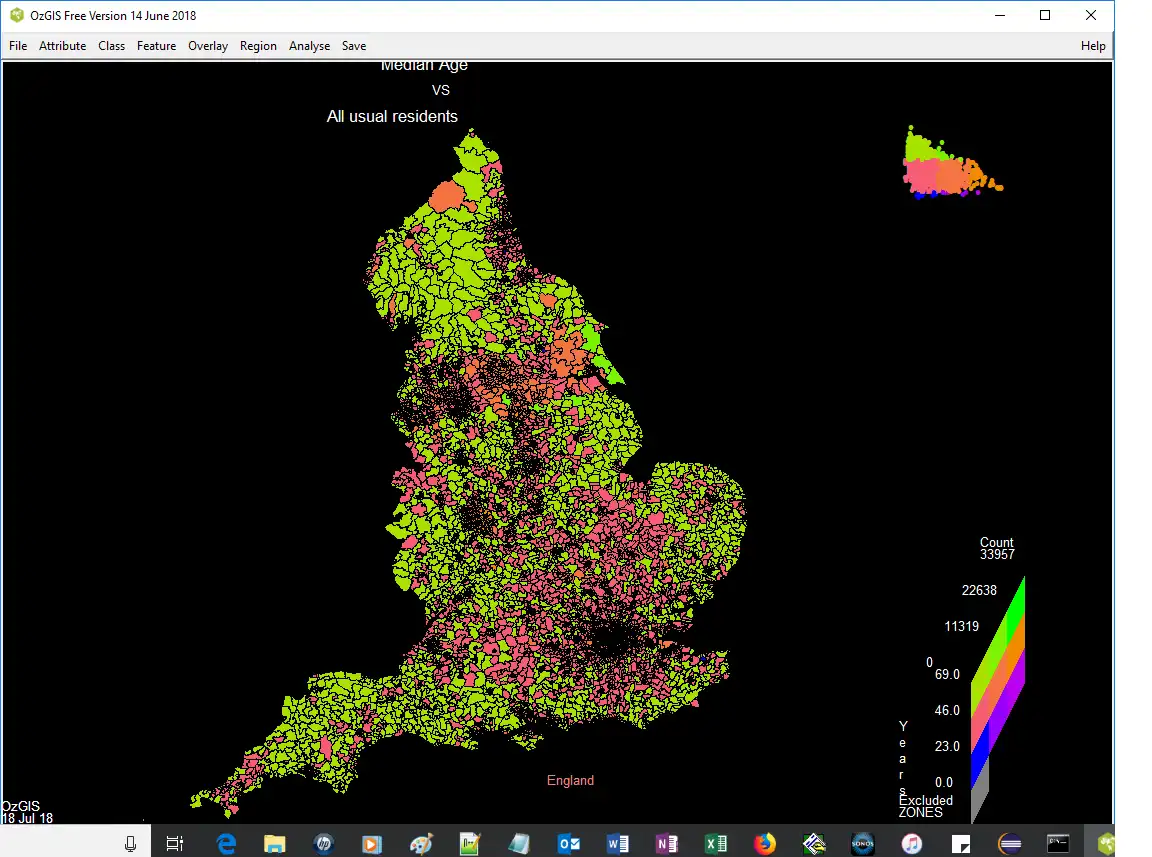Open the File menu

(x=18, y=46)
